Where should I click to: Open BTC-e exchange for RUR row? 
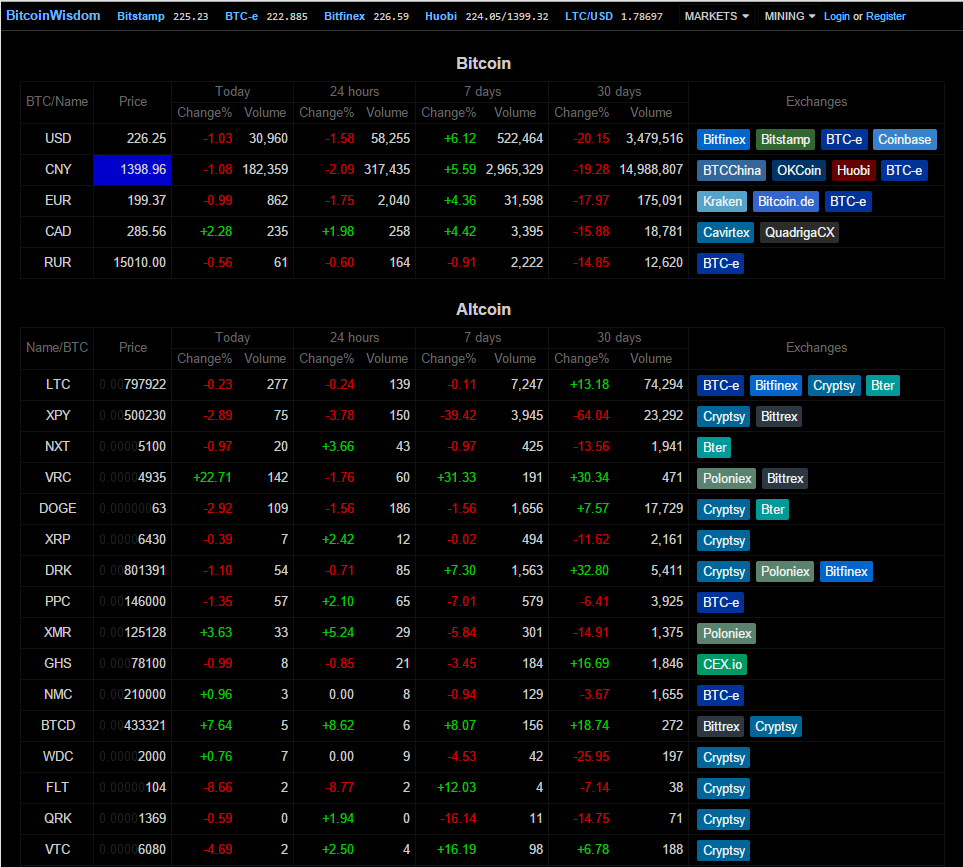coord(720,263)
